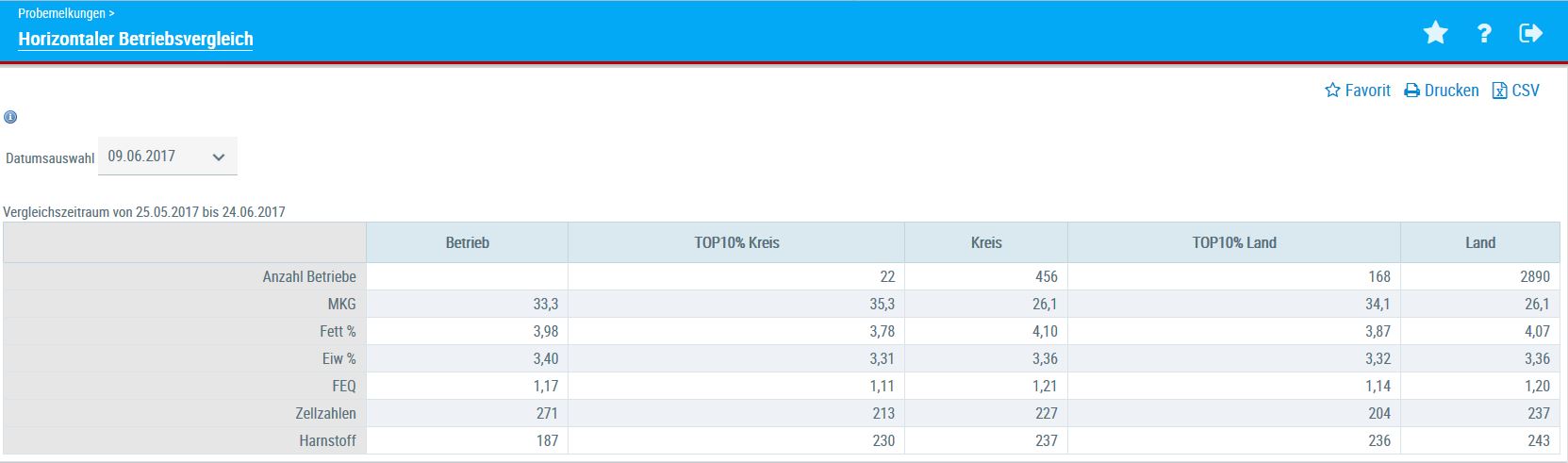Select the TOP10% Kreis column header
Viewport: 1568px width, 463px height.
click(x=736, y=243)
